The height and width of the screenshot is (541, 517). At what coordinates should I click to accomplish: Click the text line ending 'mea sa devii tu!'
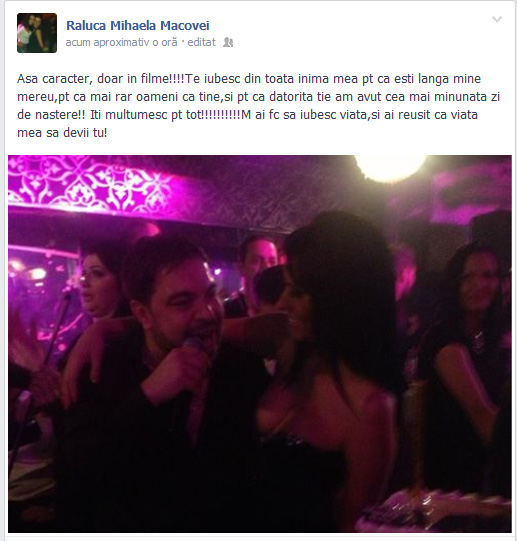pyautogui.click(x=62, y=132)
